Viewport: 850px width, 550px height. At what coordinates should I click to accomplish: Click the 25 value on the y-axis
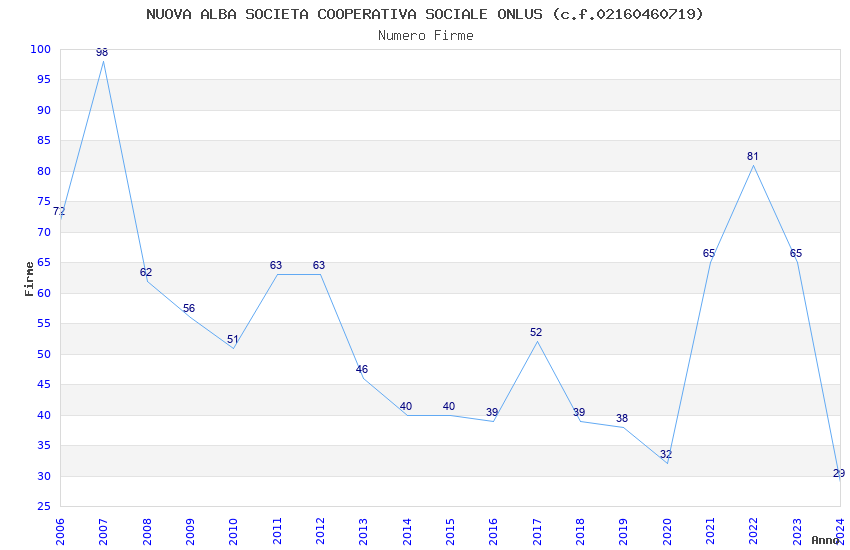(x=44, y=506)
